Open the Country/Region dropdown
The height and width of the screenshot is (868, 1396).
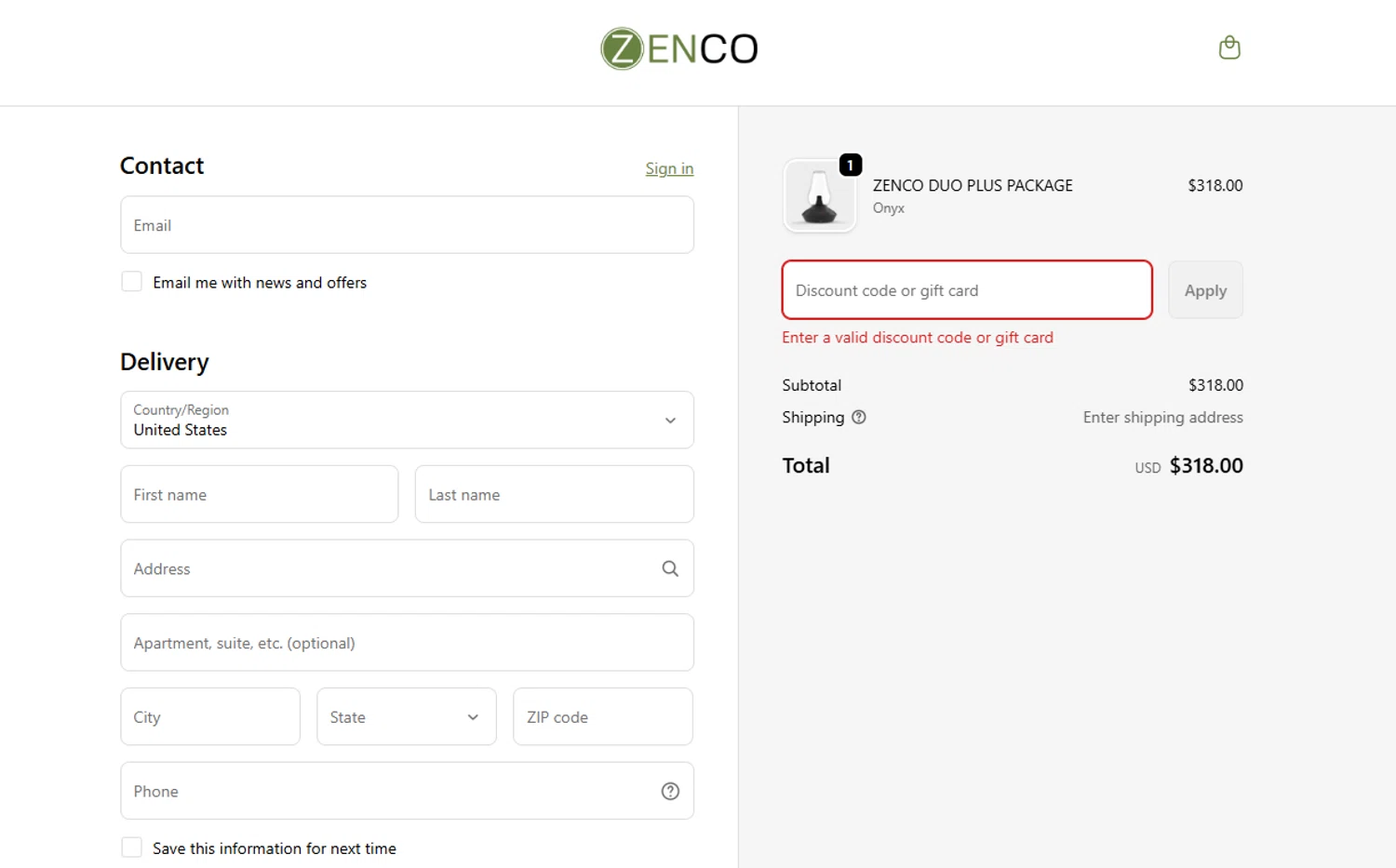point(407,420)
